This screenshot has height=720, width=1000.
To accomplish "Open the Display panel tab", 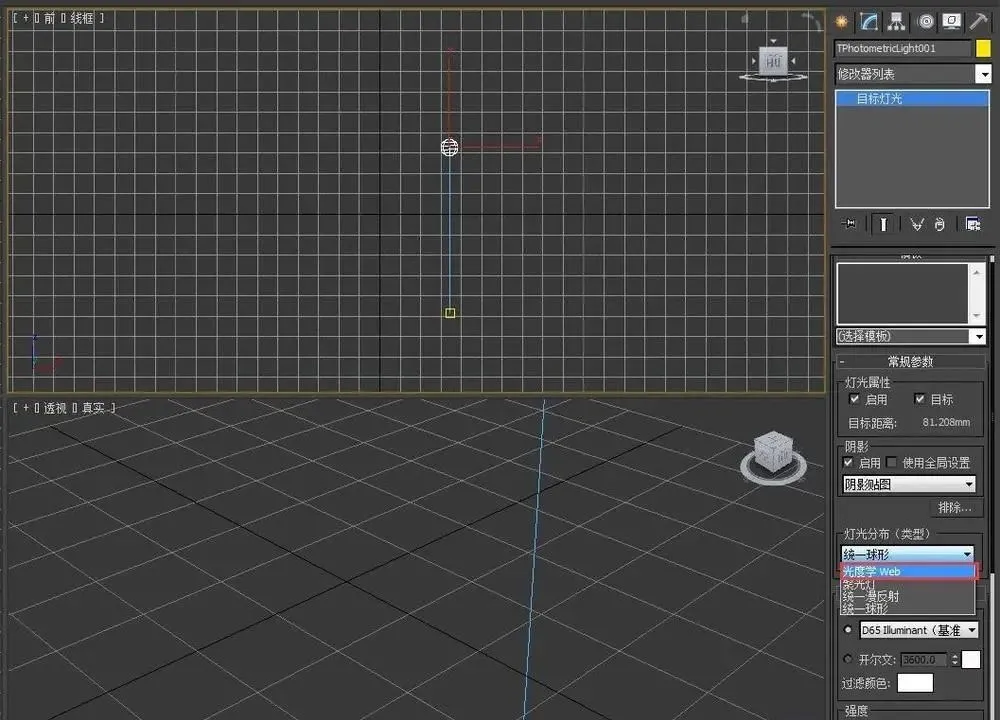I will pos(952,22).
